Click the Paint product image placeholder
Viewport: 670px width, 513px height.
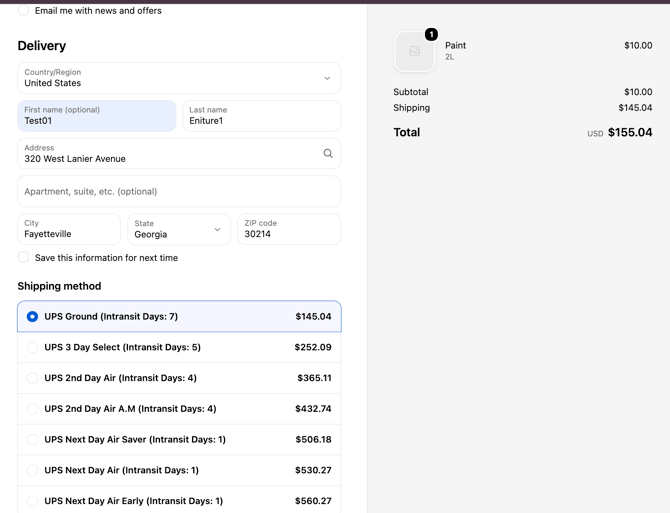[x=414, y=52]
